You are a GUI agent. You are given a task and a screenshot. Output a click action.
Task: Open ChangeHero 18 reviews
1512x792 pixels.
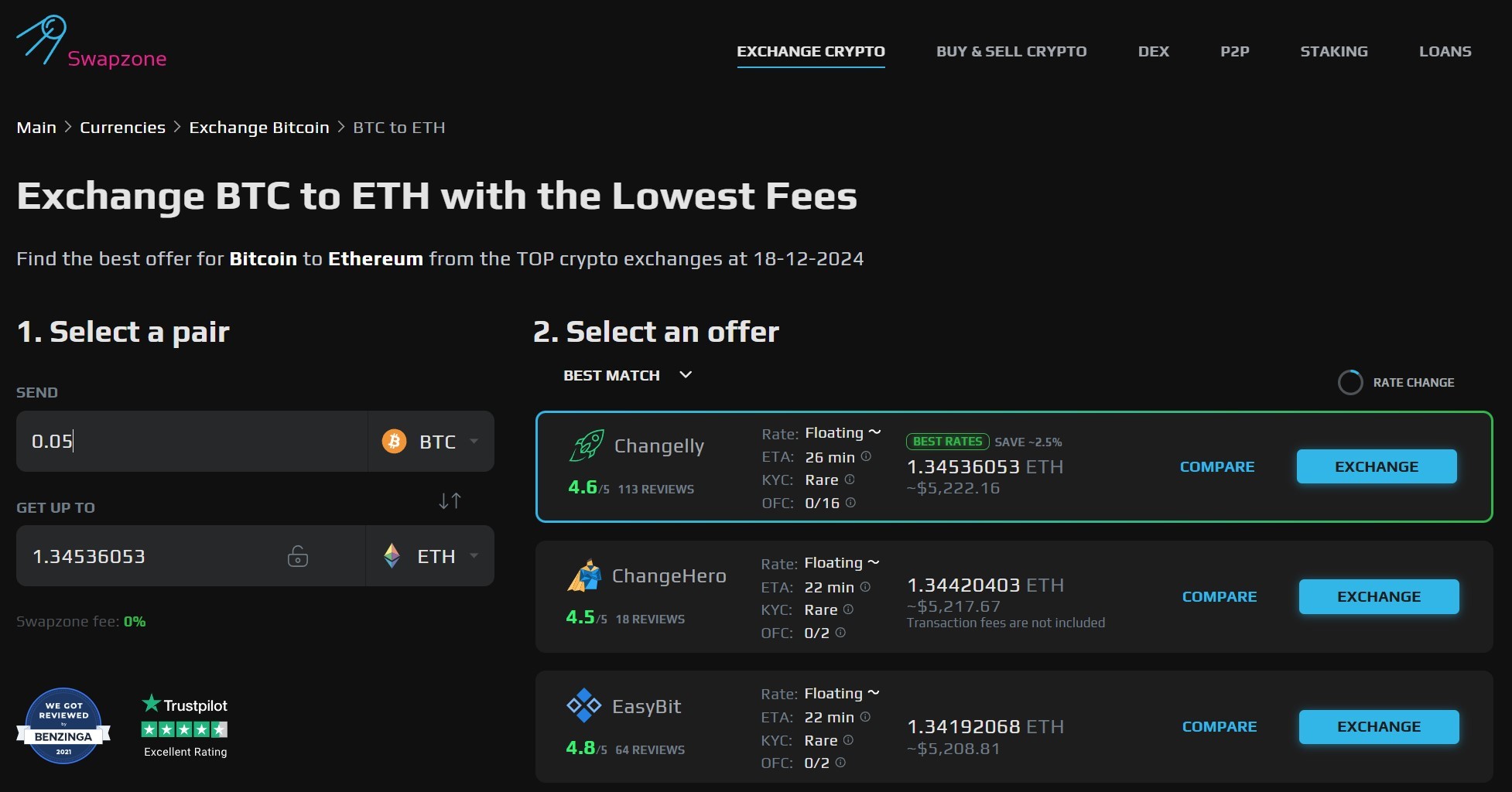pos(650,620)
